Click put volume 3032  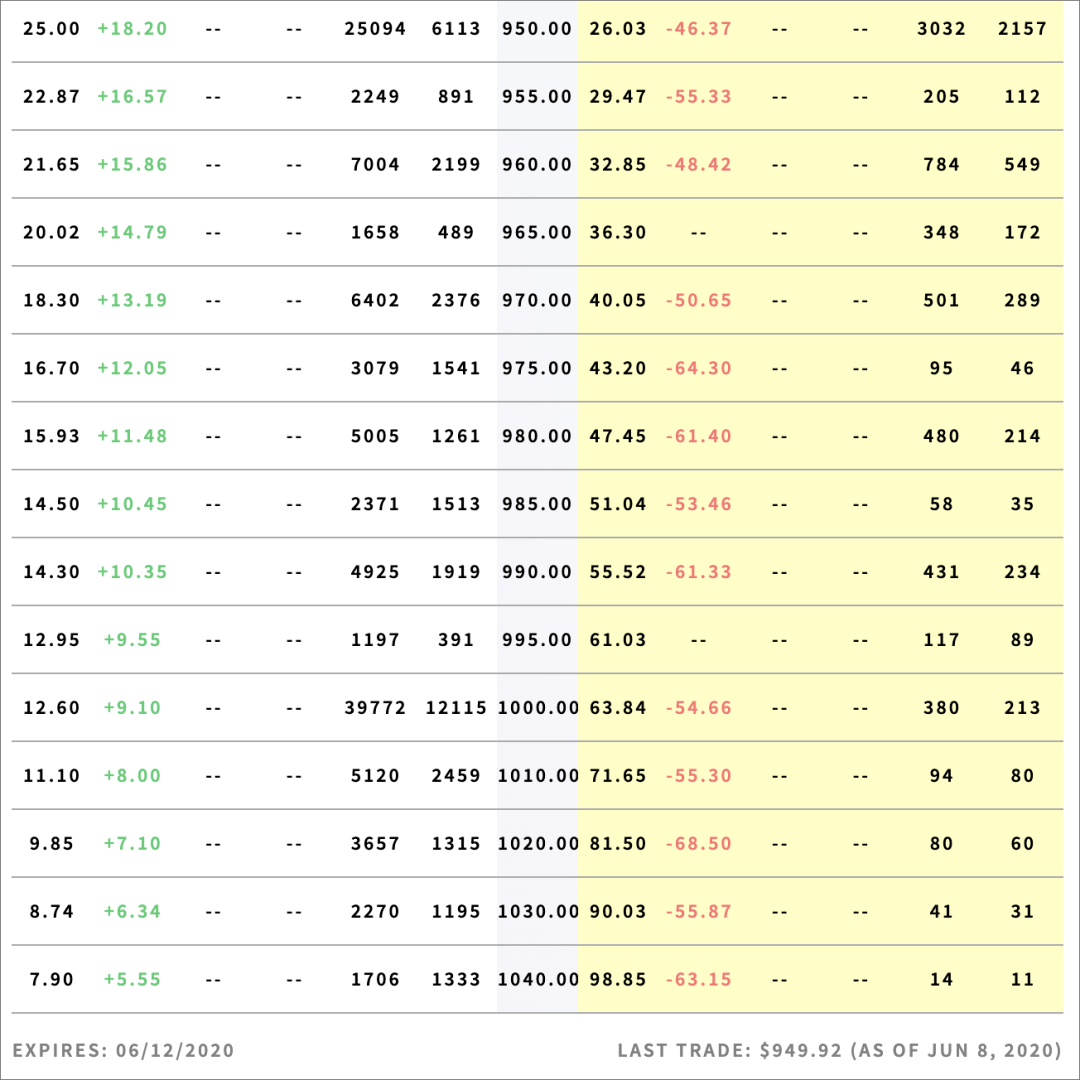(941, 29)
